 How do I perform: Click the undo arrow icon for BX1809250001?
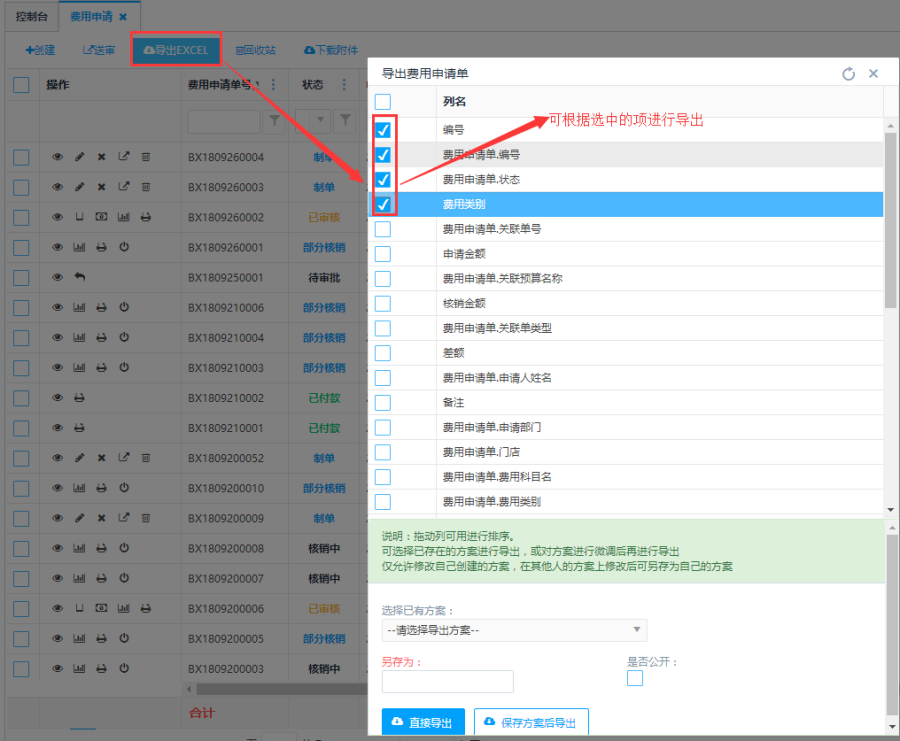[x=80, y=277]
